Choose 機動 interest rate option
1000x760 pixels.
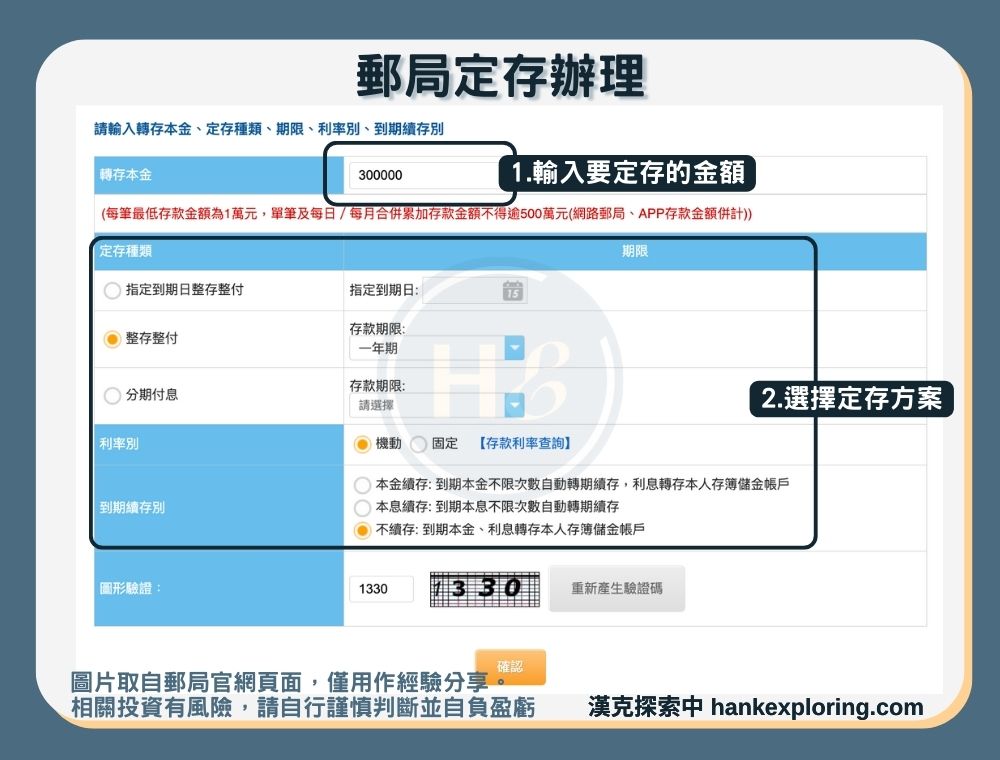click(362, 444)
